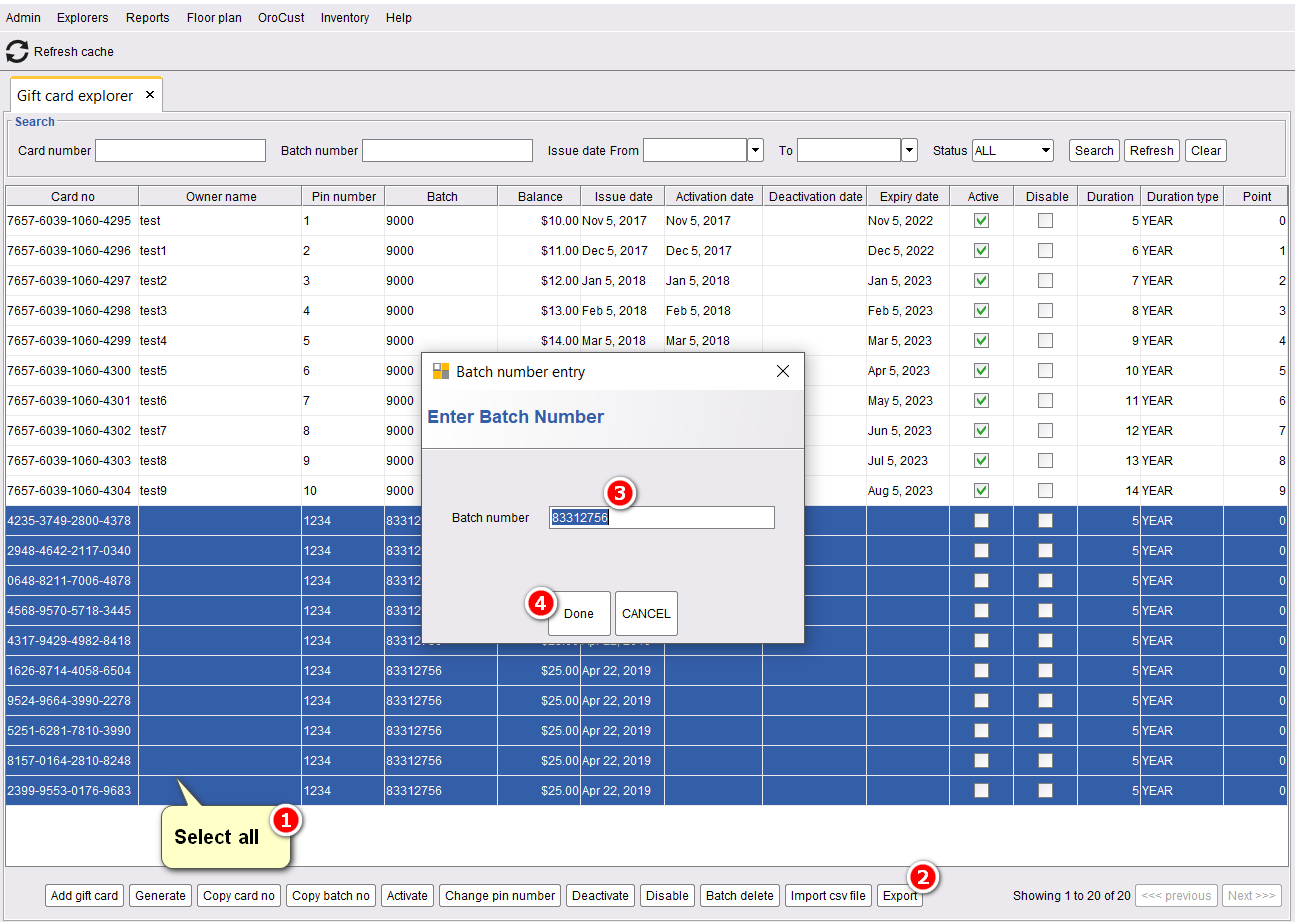Sort by the Balance column header

540,196
